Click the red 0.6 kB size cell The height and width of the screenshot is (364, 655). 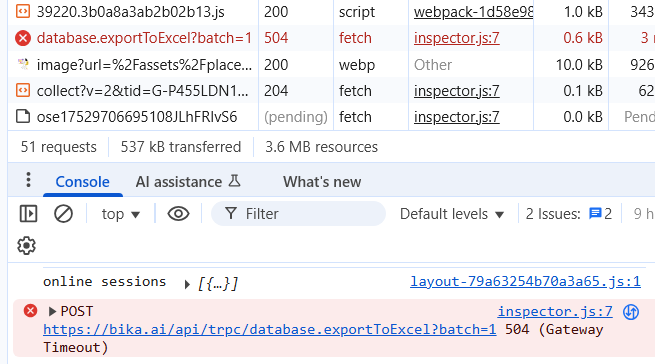click(x=571, y=38)
